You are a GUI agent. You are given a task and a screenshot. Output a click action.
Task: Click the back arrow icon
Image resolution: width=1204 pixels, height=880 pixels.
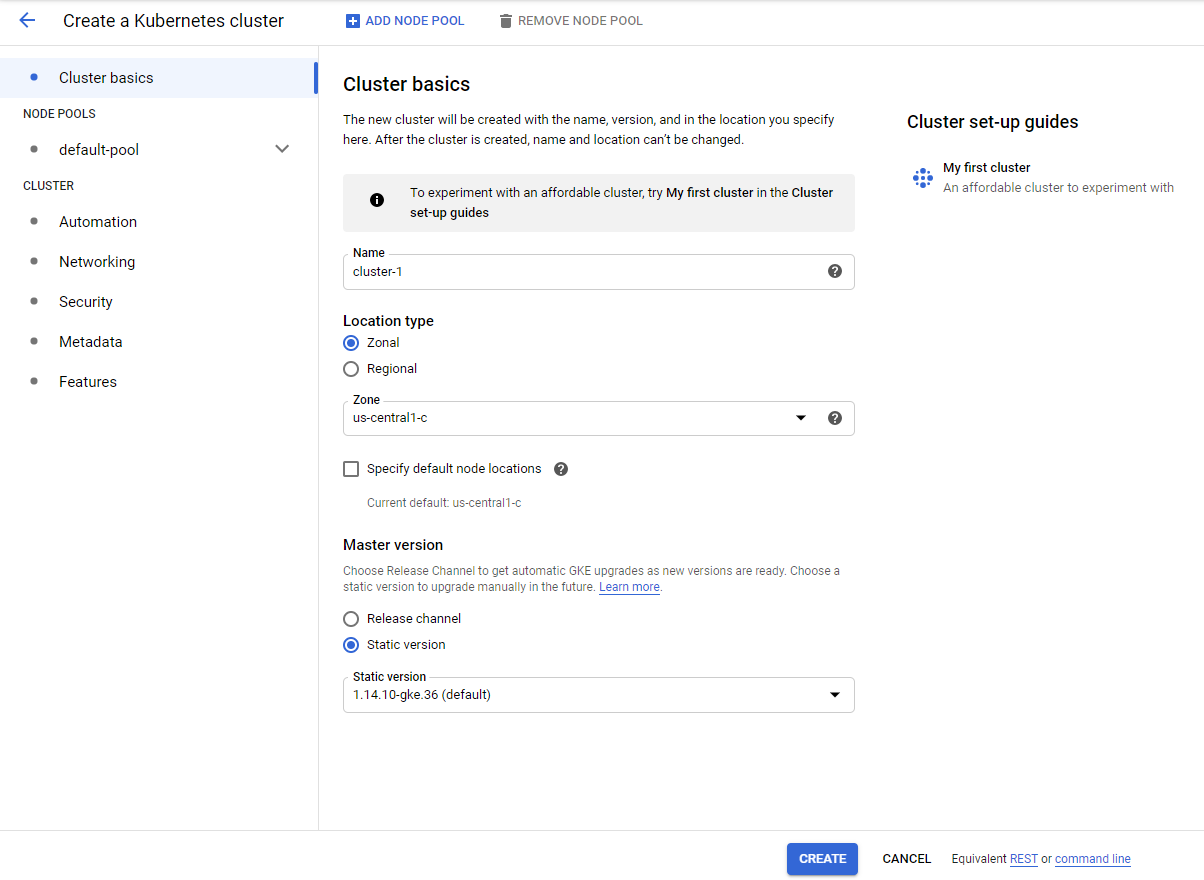[27, 20]
